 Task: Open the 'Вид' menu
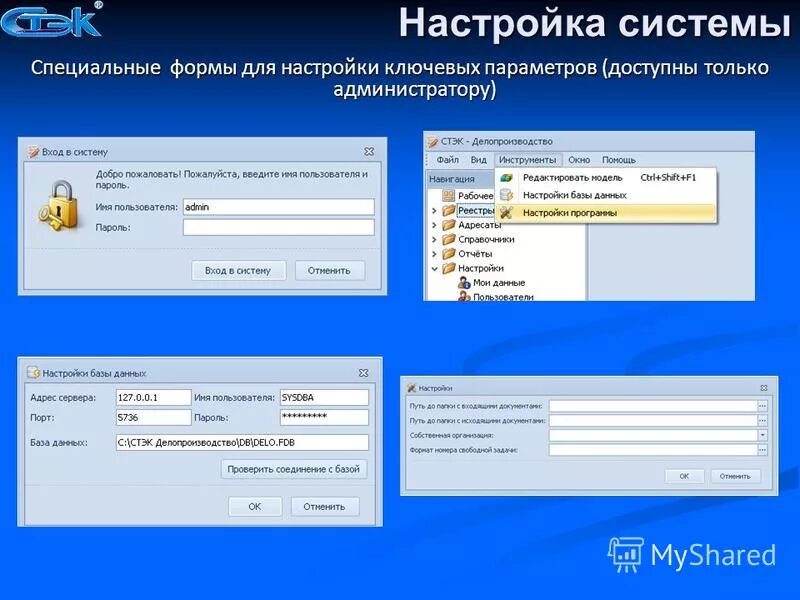point(479,160)
